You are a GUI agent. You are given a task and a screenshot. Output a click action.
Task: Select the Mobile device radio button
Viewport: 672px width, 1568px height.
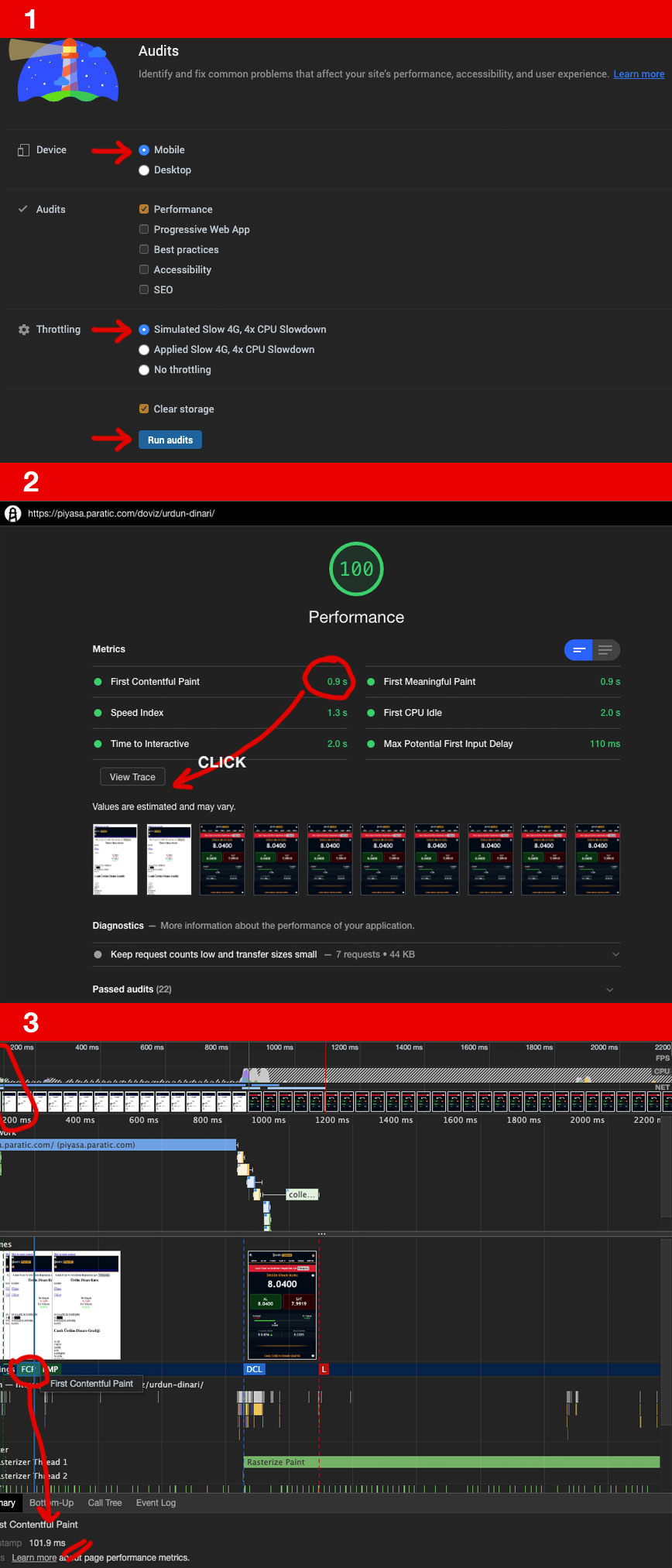(x=144, y=150)
